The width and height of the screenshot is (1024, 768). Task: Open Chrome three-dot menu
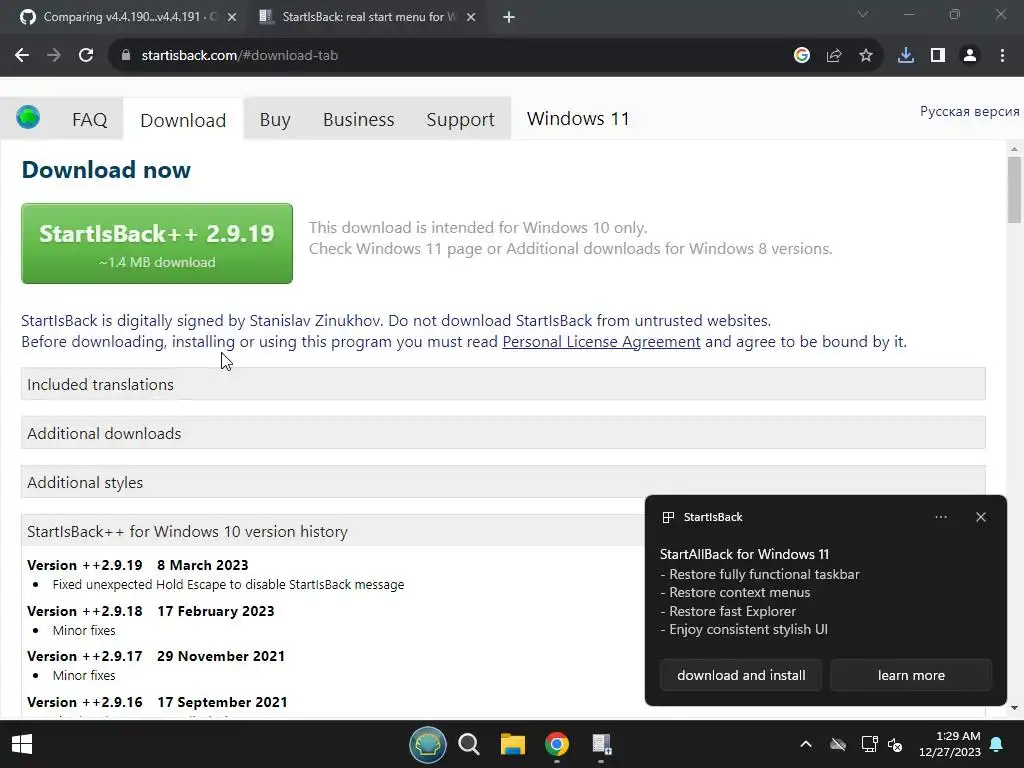click(1002, 56)
